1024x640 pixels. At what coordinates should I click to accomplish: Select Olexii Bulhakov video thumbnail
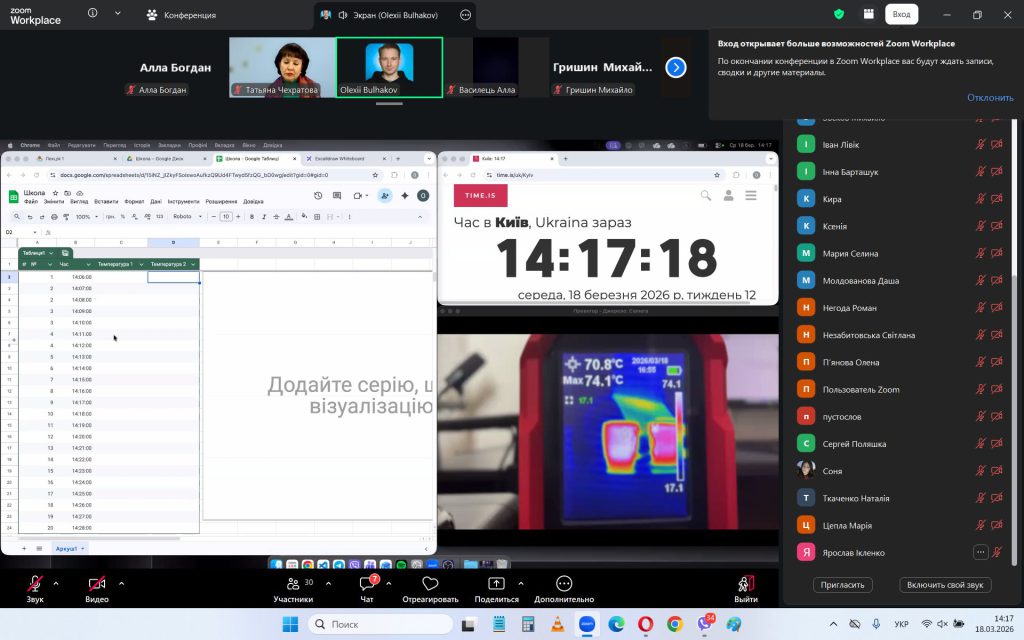[x=389, y=67]
